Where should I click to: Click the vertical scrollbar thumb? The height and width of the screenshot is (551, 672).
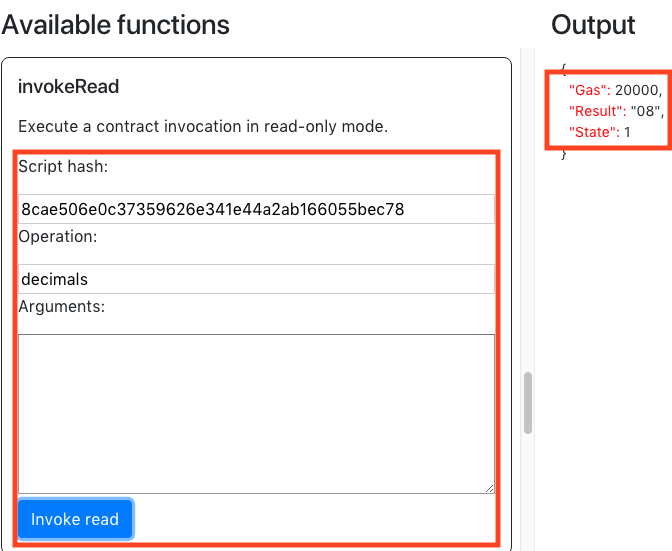[528, 402]
